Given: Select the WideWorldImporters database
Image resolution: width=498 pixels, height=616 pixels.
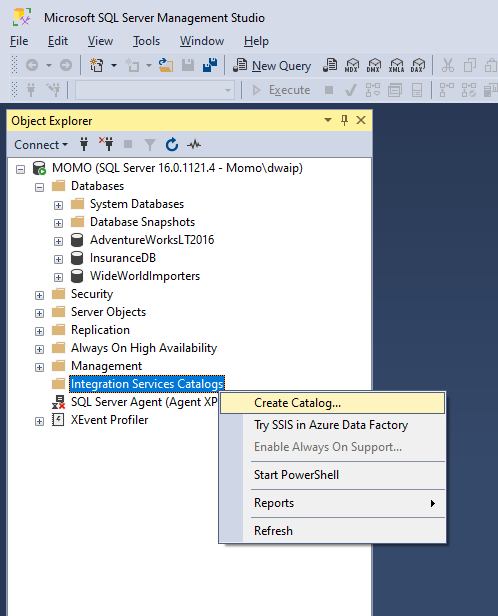Looking at the screenshot, I should pyautogui.click(x=145, y=276).
